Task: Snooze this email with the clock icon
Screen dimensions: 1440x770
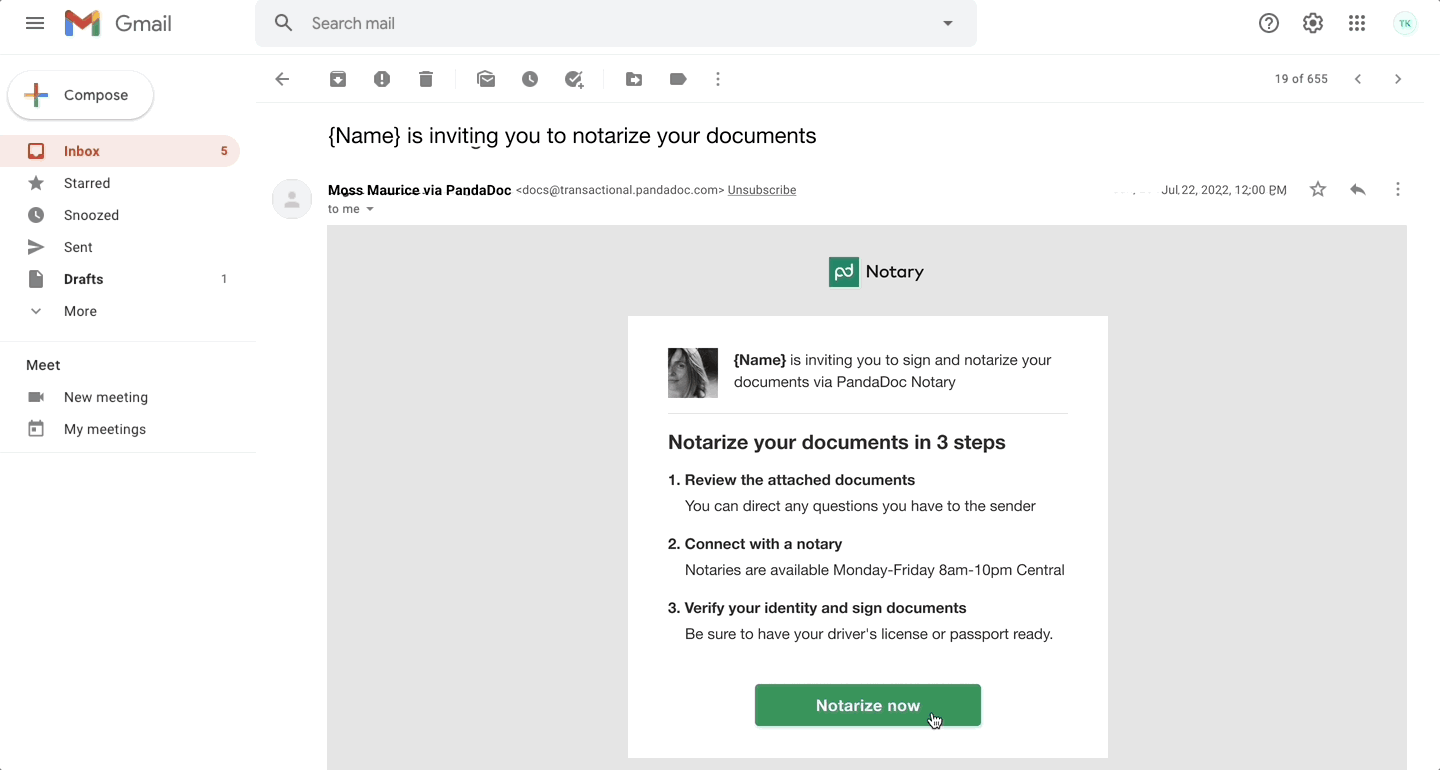Action: pos(530,79)
